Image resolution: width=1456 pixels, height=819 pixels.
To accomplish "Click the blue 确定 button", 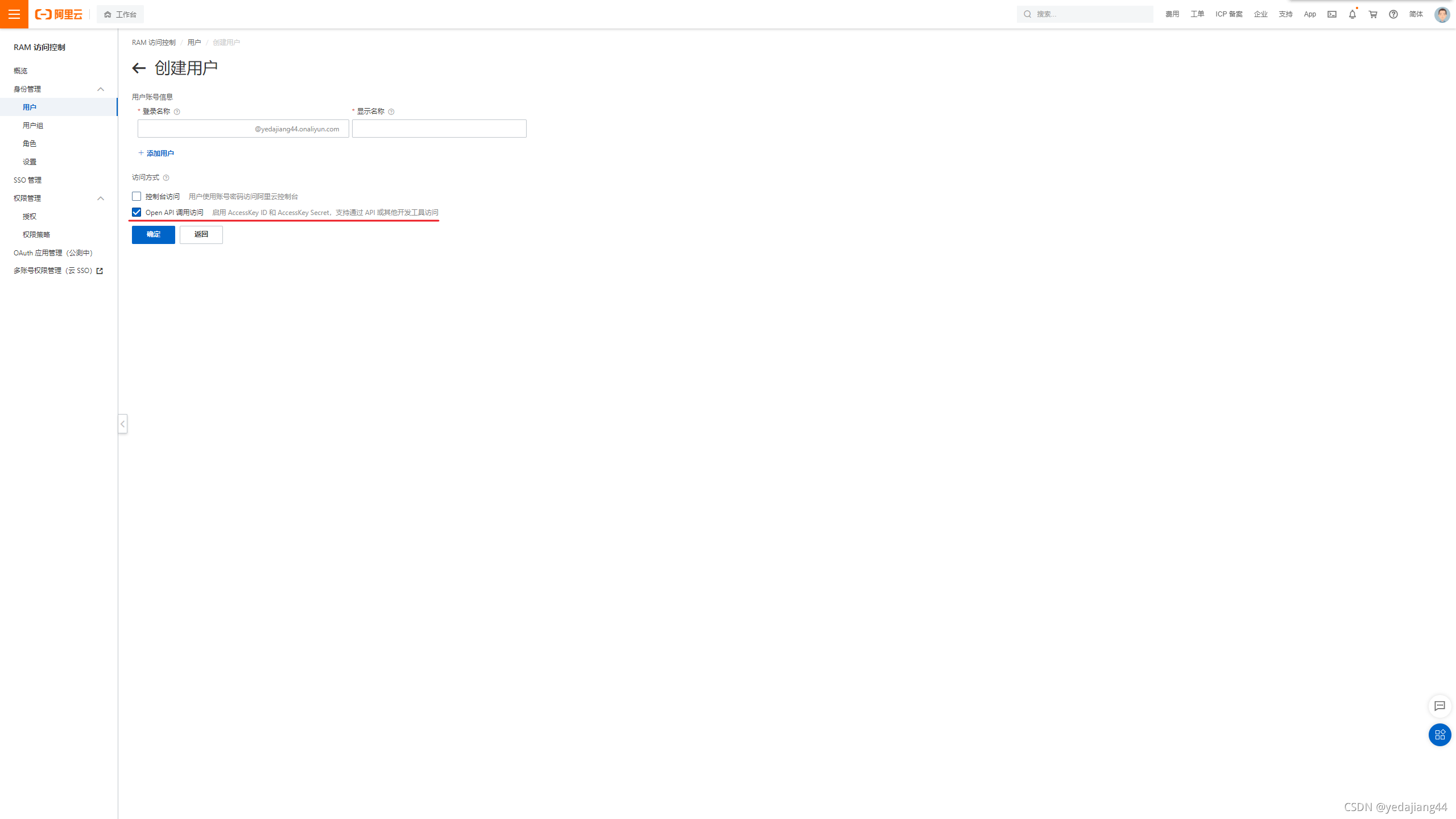I will [154, 234].
